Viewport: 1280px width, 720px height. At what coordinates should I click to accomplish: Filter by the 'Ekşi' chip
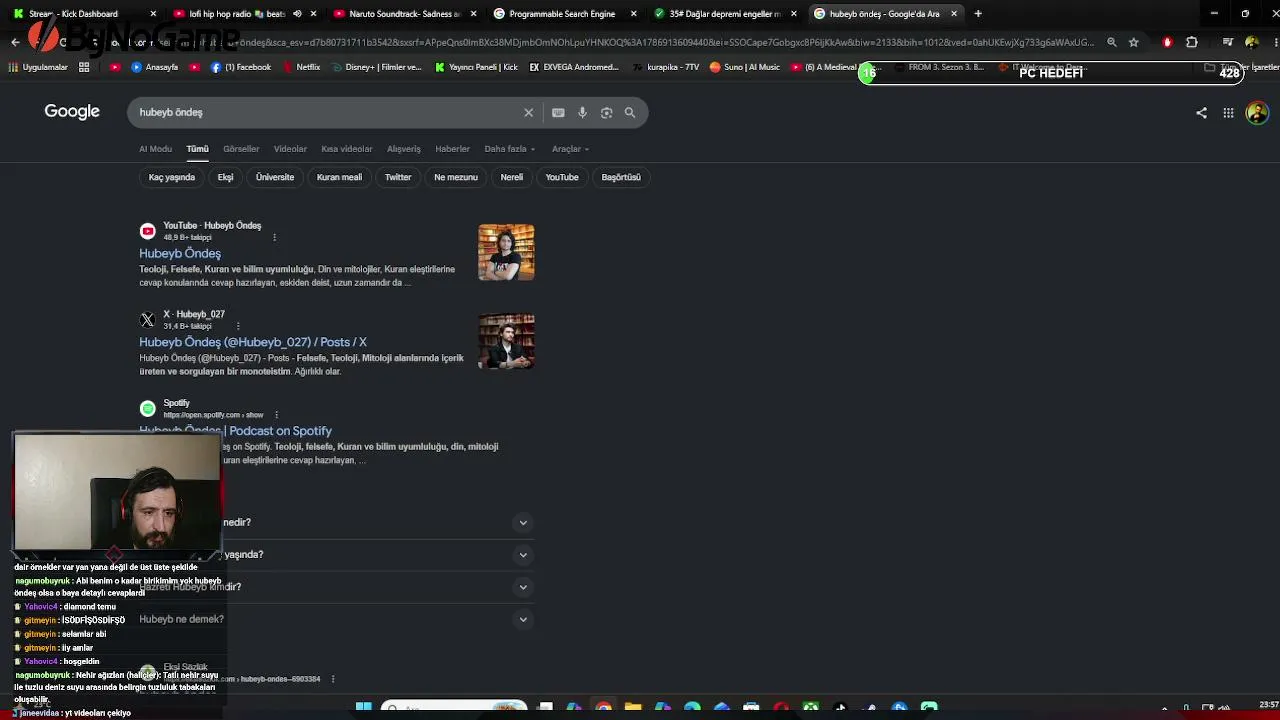pos(225,177)
